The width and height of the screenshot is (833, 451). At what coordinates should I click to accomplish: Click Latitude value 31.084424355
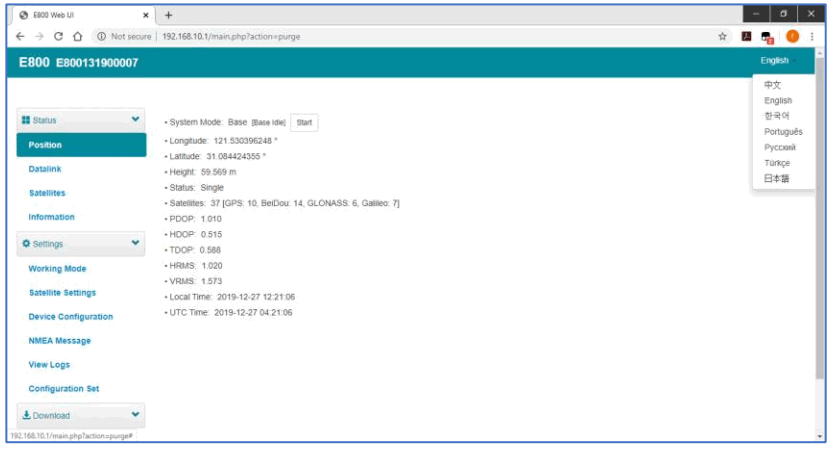[236, 156]
